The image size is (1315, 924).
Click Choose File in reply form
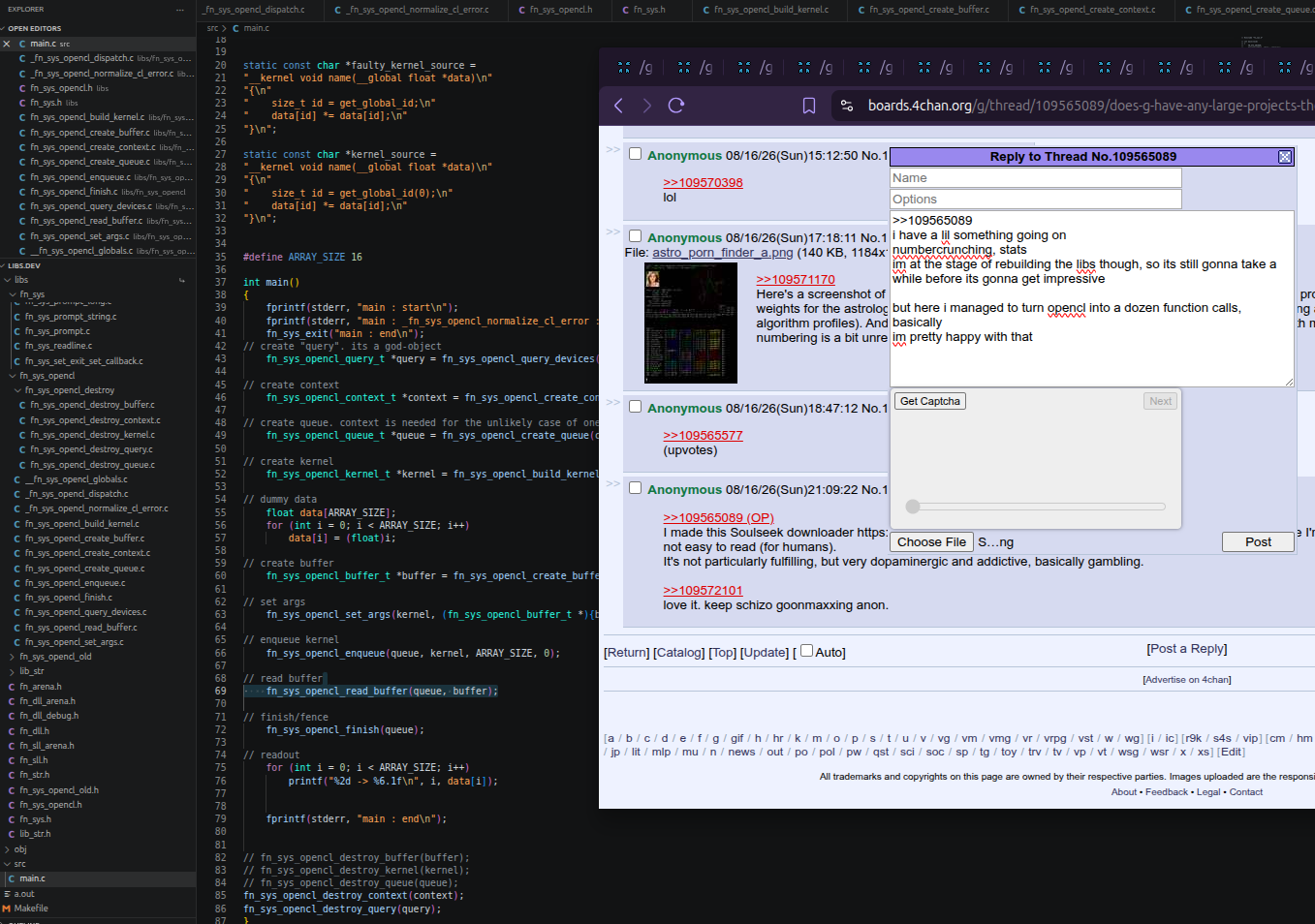(931, 542)
